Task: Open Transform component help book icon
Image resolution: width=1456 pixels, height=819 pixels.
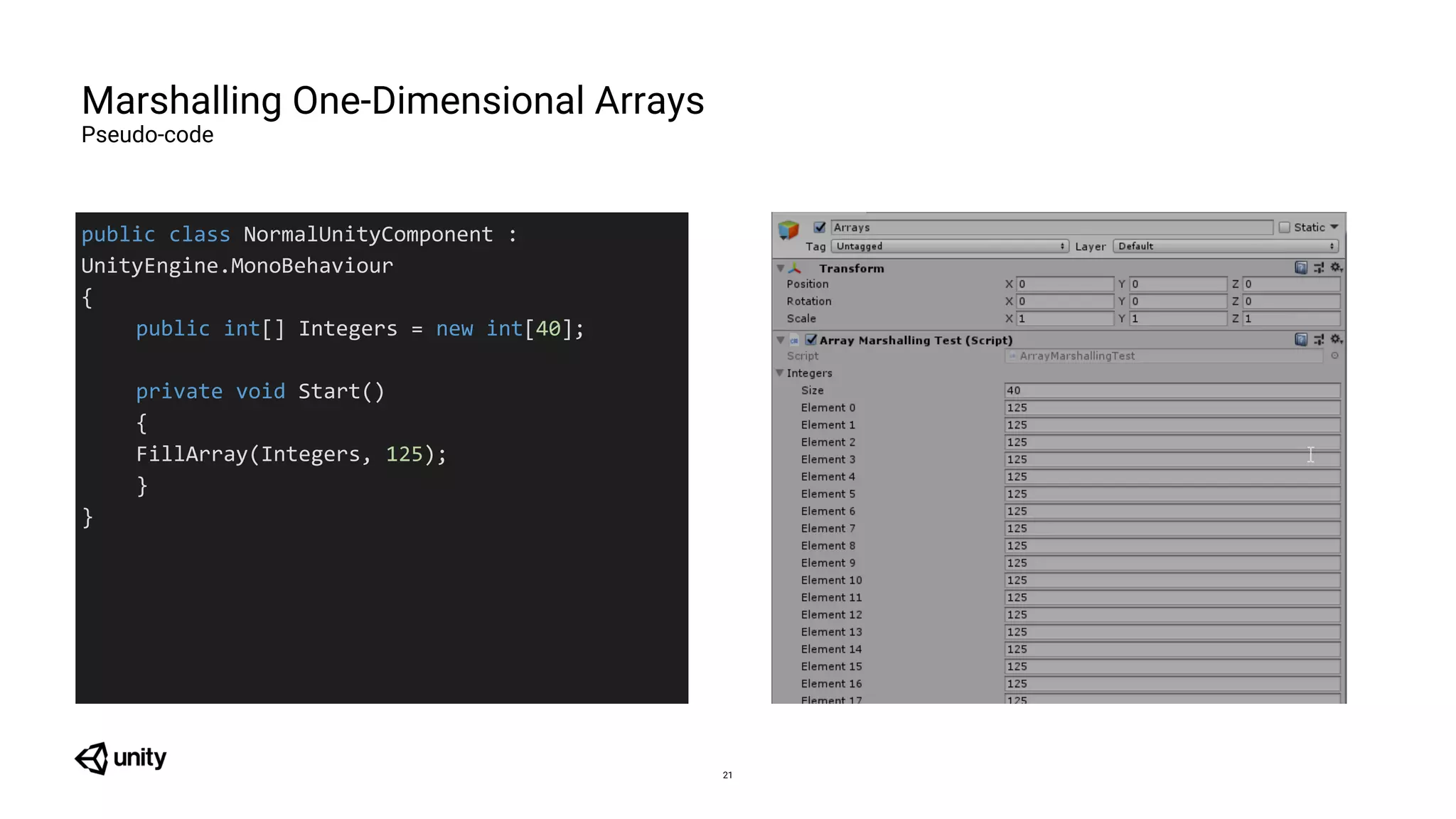Action: click(1301, 267)
